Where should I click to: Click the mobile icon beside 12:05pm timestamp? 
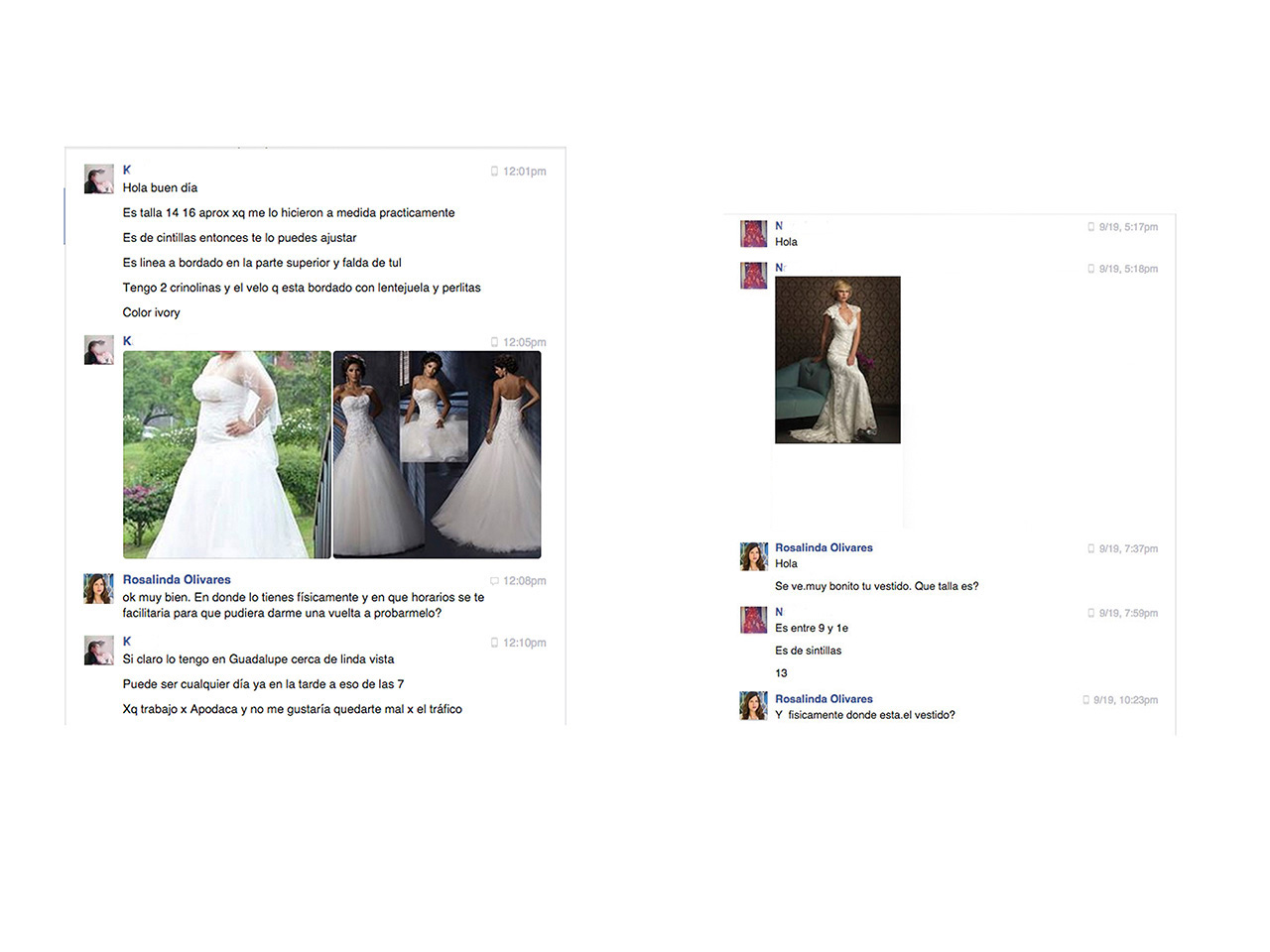pyautogui.click(x=494, y=342)
